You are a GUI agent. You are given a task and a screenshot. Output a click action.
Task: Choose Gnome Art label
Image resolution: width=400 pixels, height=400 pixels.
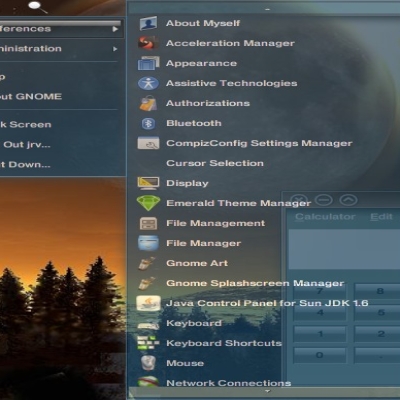coord(197,263)
